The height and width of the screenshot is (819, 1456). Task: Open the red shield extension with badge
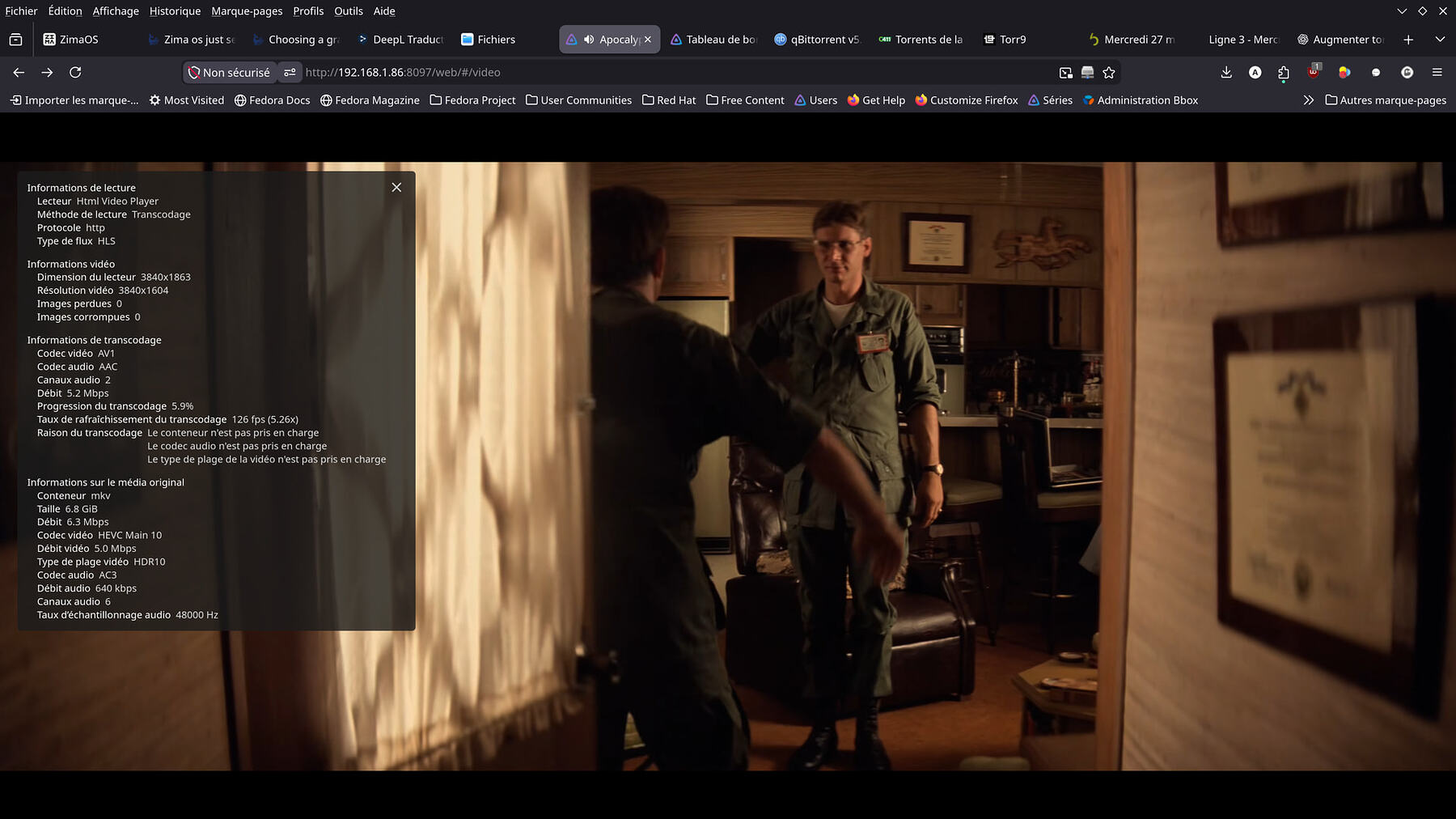click(x=1314, y=72)
